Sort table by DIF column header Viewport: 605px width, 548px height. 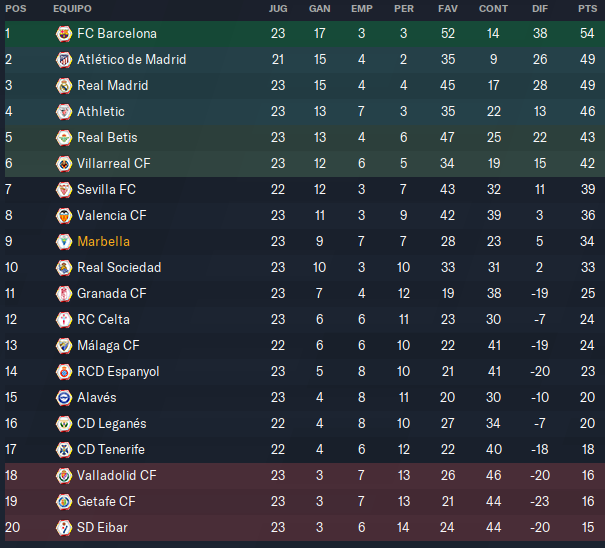[540, 9]
